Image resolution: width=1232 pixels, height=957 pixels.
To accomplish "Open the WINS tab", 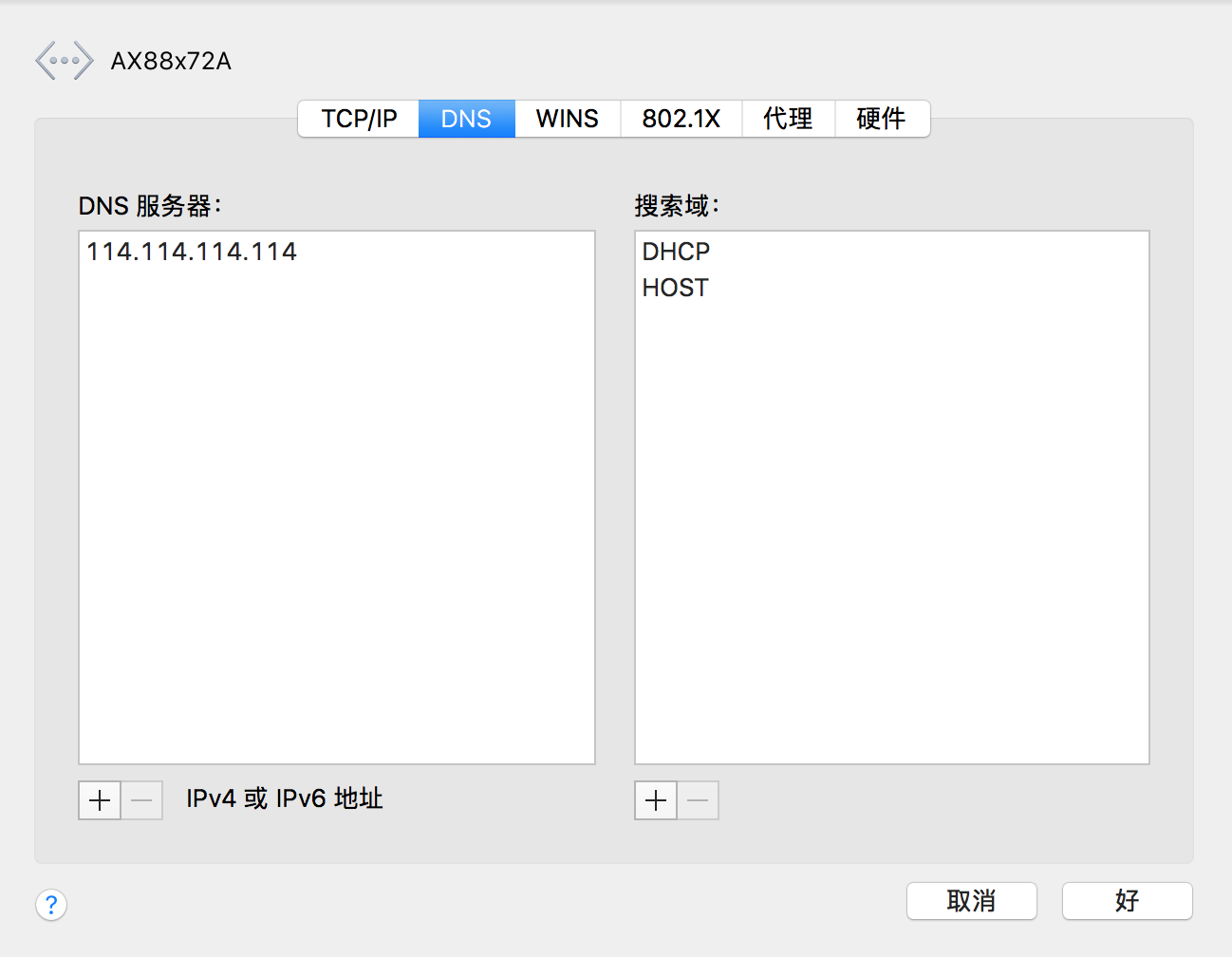I will (567, 119).
